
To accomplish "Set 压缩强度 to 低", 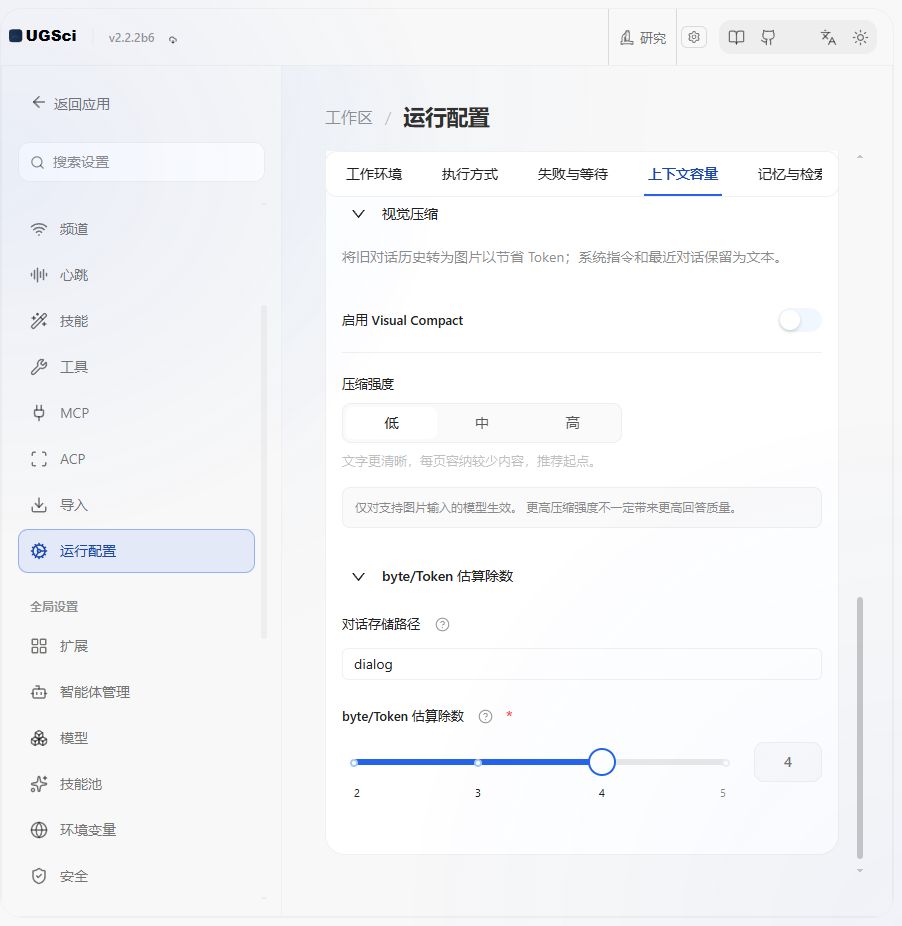I will coord(391,423).
